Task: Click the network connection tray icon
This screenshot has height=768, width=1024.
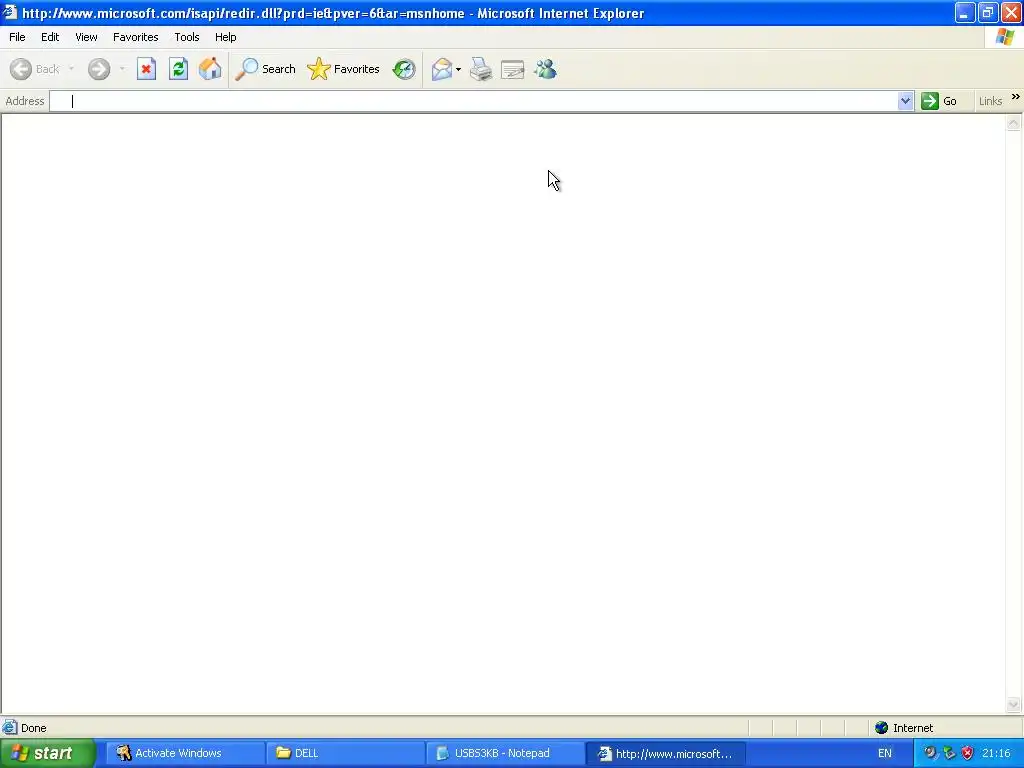Action: point(949,754)
